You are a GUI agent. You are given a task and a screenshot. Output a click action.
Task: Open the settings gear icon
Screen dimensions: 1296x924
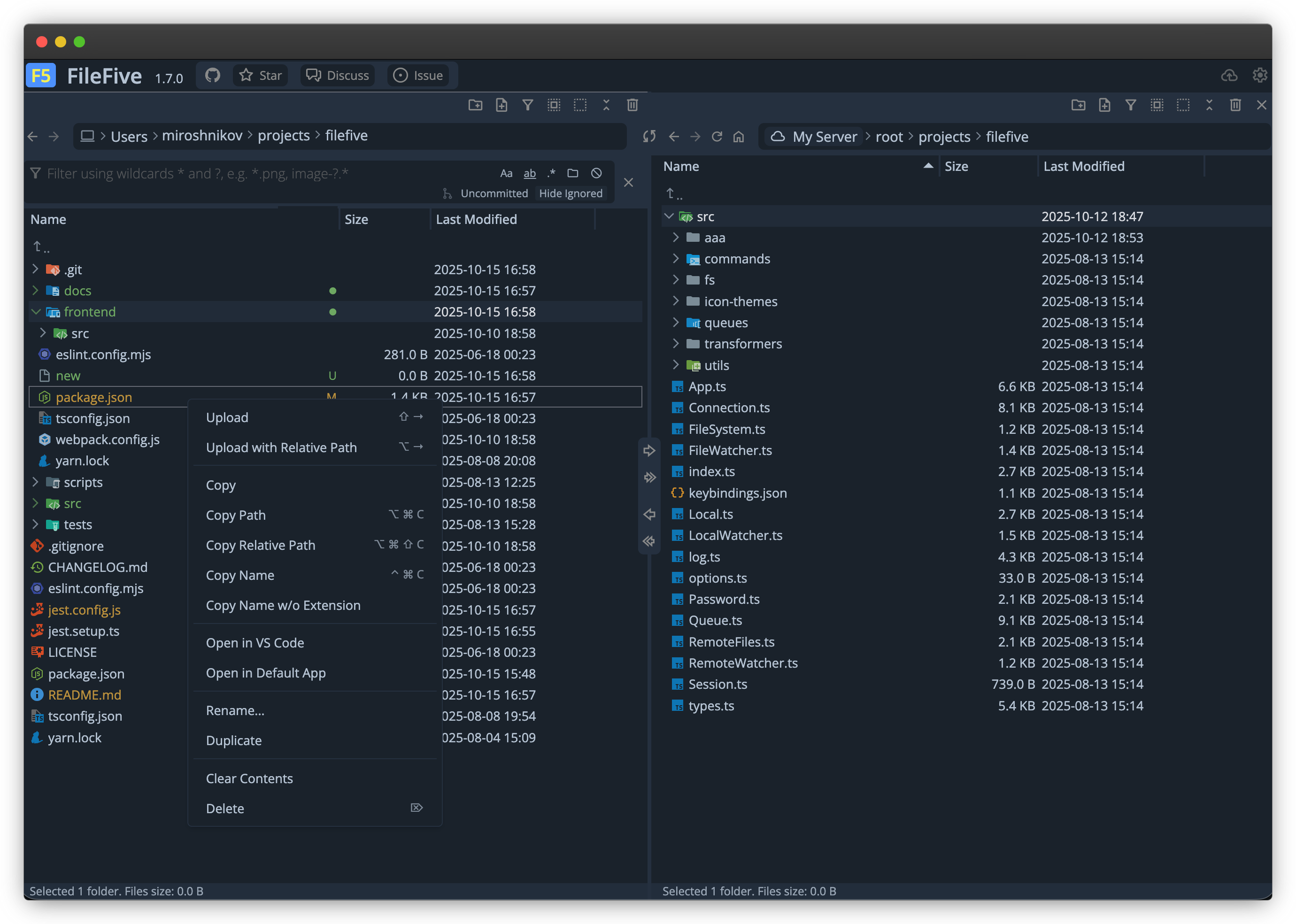[1259, 75]
